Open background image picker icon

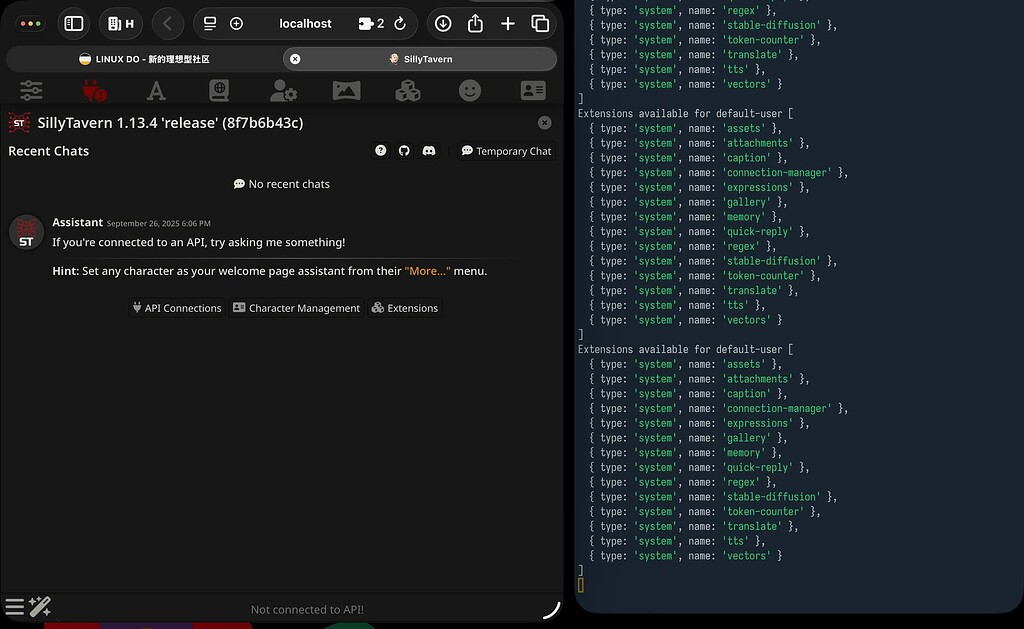(346, 90)
